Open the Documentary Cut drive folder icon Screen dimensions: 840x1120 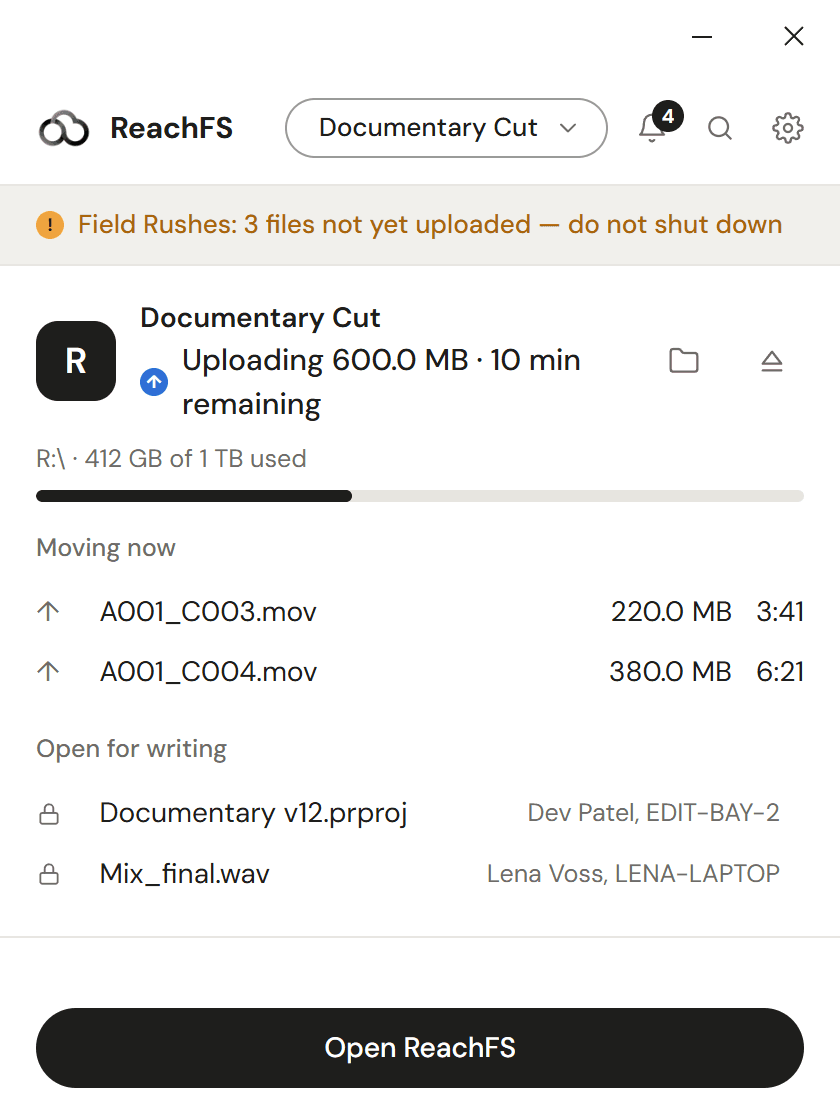click(x=684, y=361)
